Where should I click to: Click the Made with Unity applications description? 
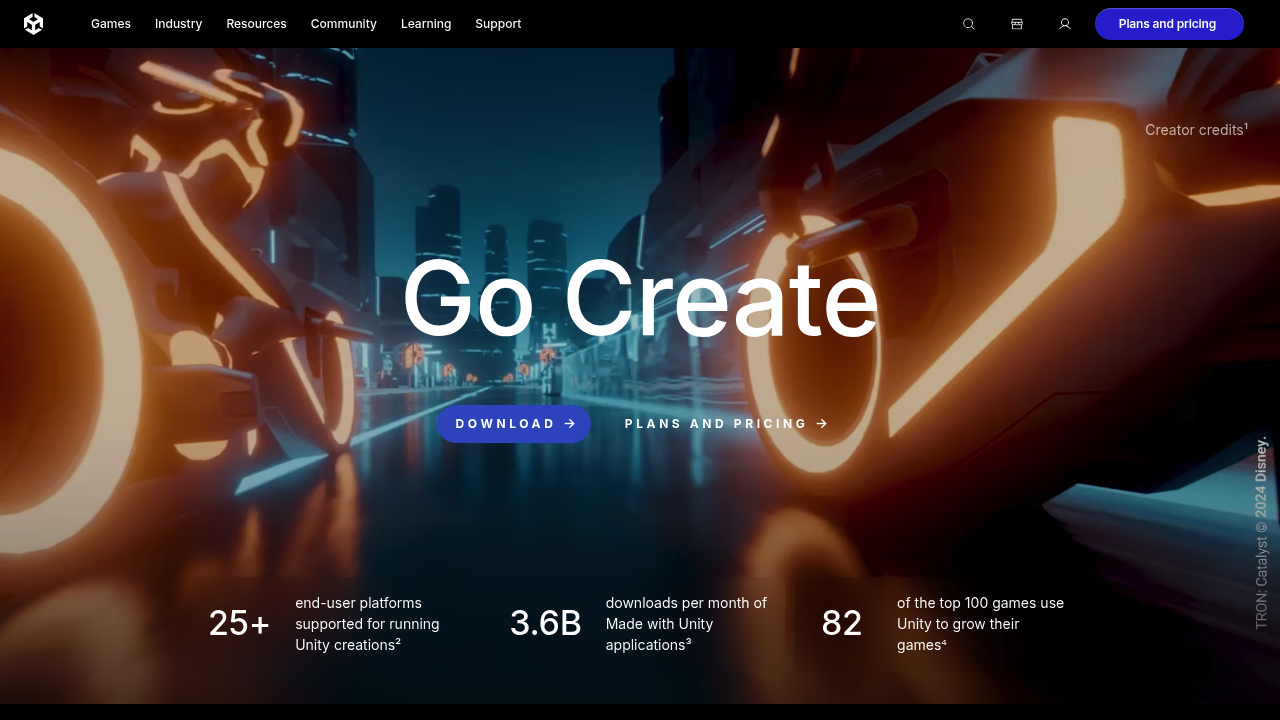click(686, 624)
